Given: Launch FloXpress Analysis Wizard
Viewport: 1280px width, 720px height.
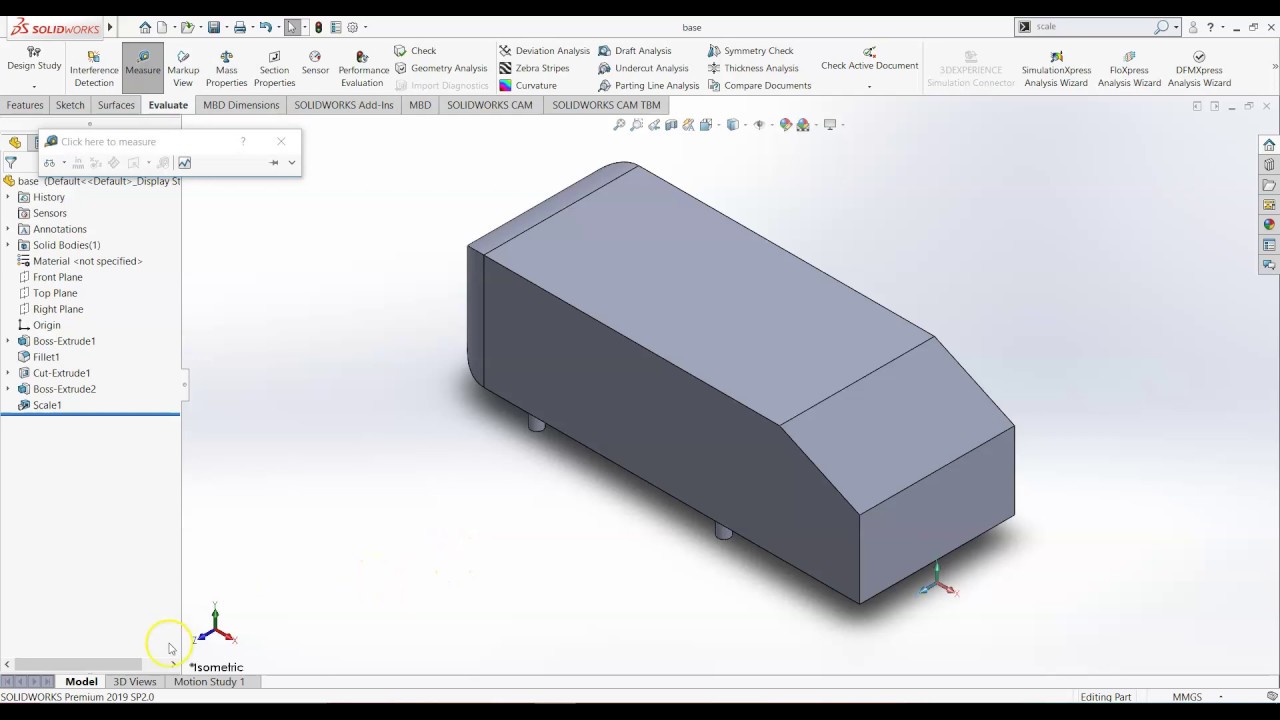Looking at the screenshot, I should 1129,69.
